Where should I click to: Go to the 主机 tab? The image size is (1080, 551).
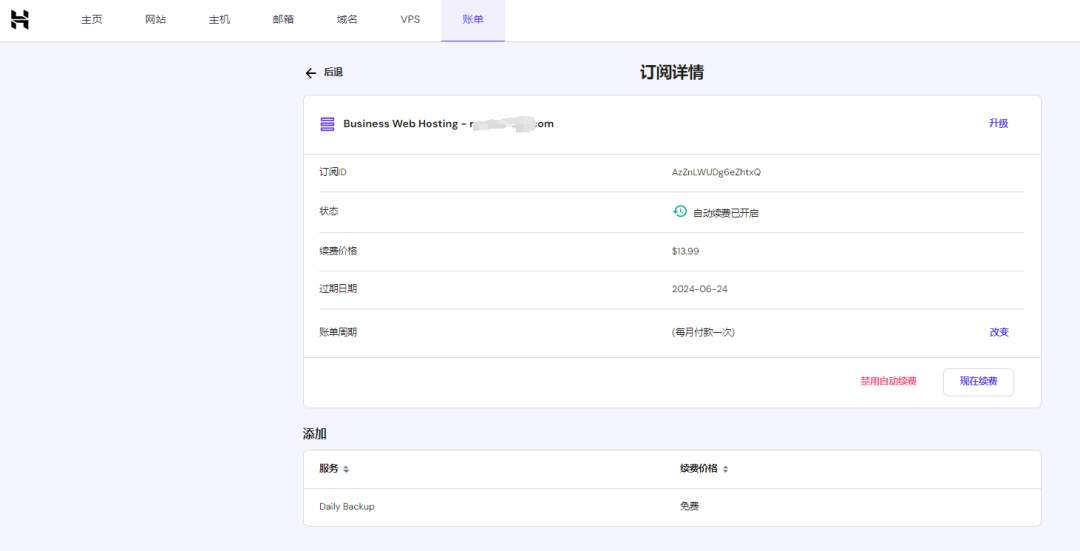click(219, 20)
